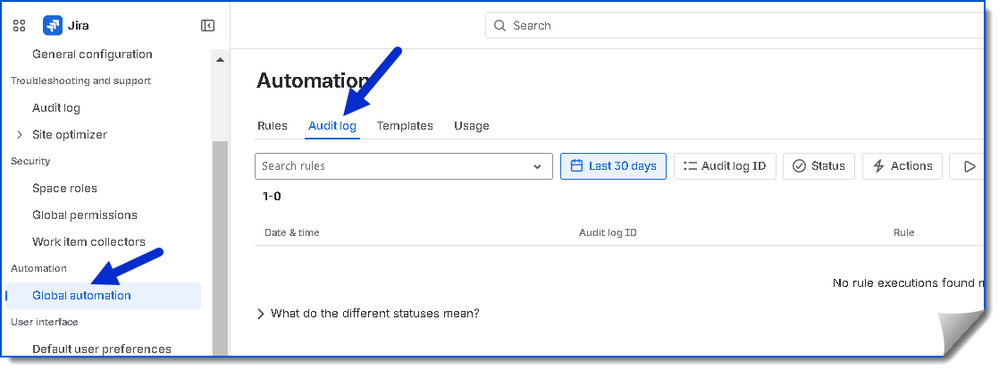Click the sidebar scrollbar up arrow
The width and height of the screenshot is (999, 371).
point(220,60)
